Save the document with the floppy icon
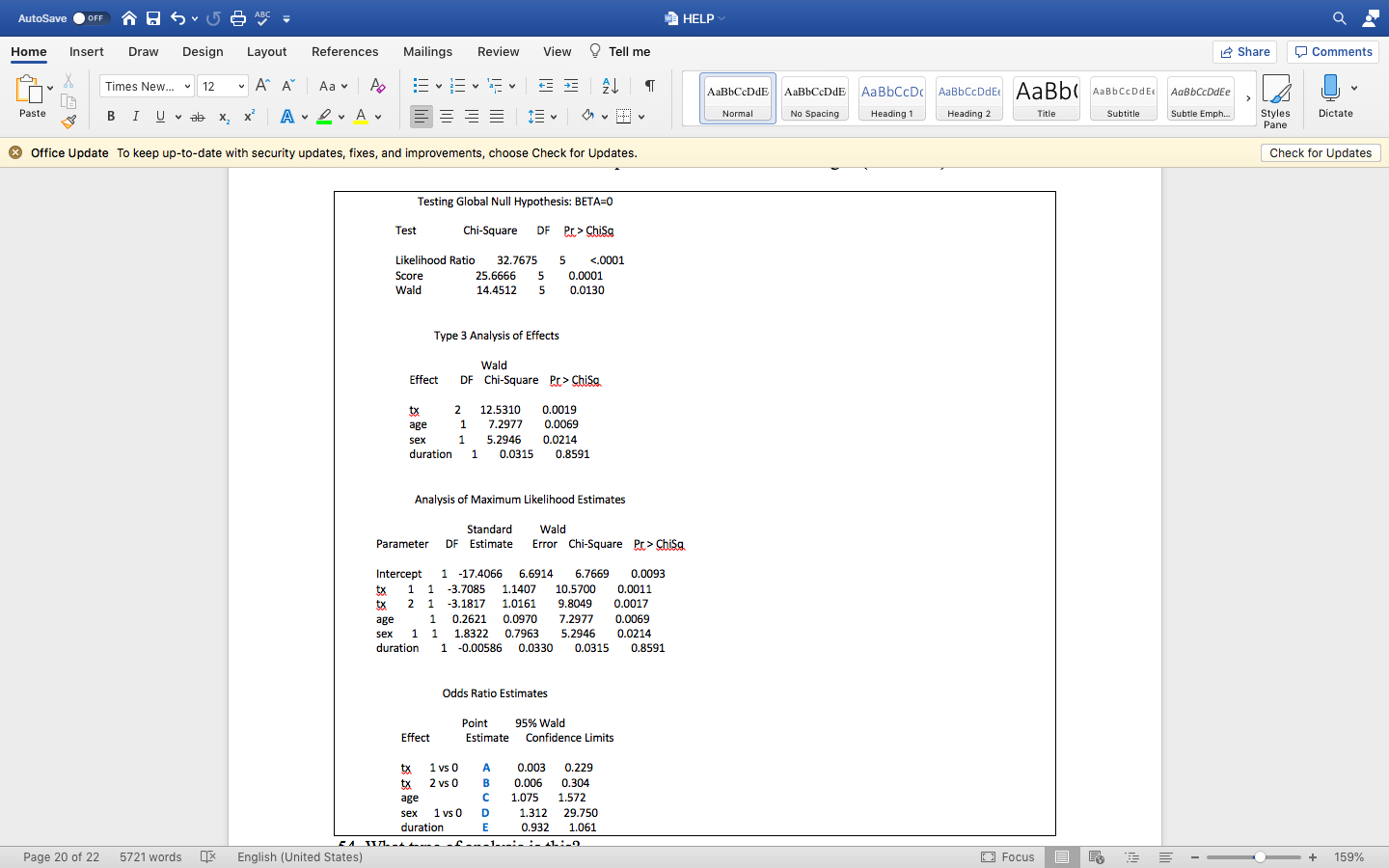Viewport: 1389px width, 868px height. (x=153, y=18)
